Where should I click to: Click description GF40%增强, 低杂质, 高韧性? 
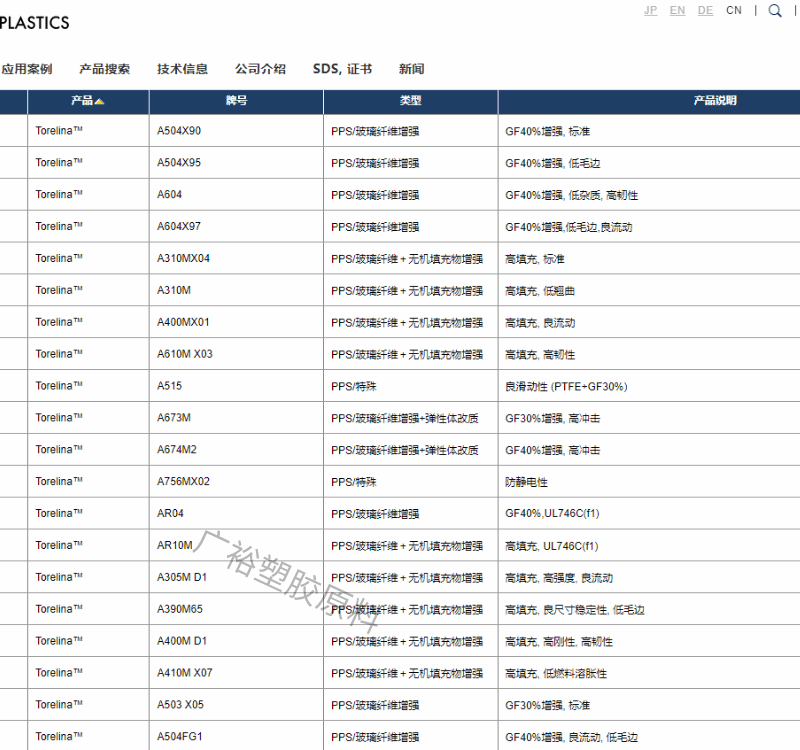pos(571,195)
